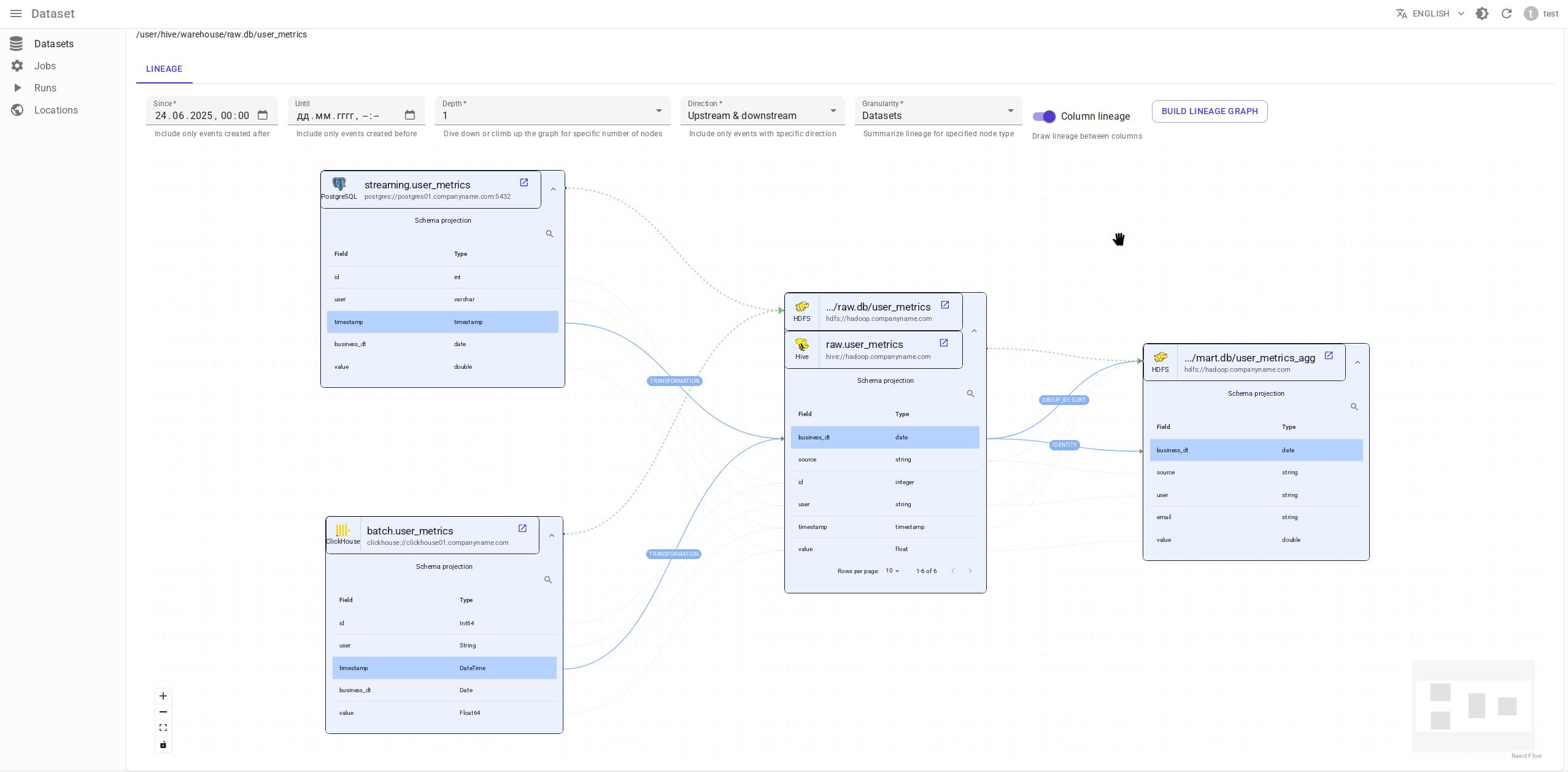Click search icon in batch.user_metrics schema
Viewport: 1568px width, 772px height.
tap(548, 580)
